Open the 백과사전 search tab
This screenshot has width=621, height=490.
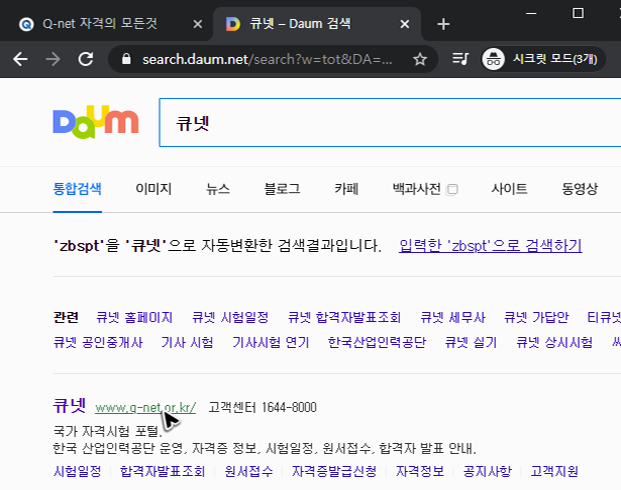[x=417, y=189]
